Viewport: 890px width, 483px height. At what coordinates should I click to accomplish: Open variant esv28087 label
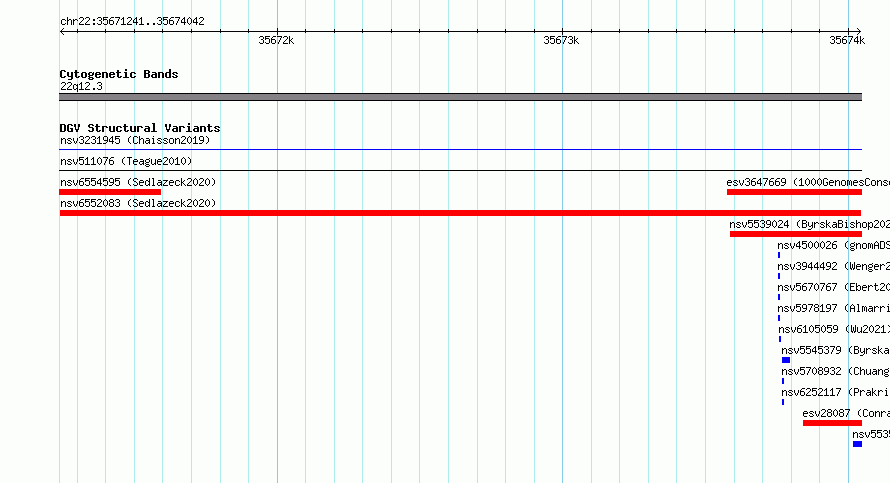coord(846,413)
